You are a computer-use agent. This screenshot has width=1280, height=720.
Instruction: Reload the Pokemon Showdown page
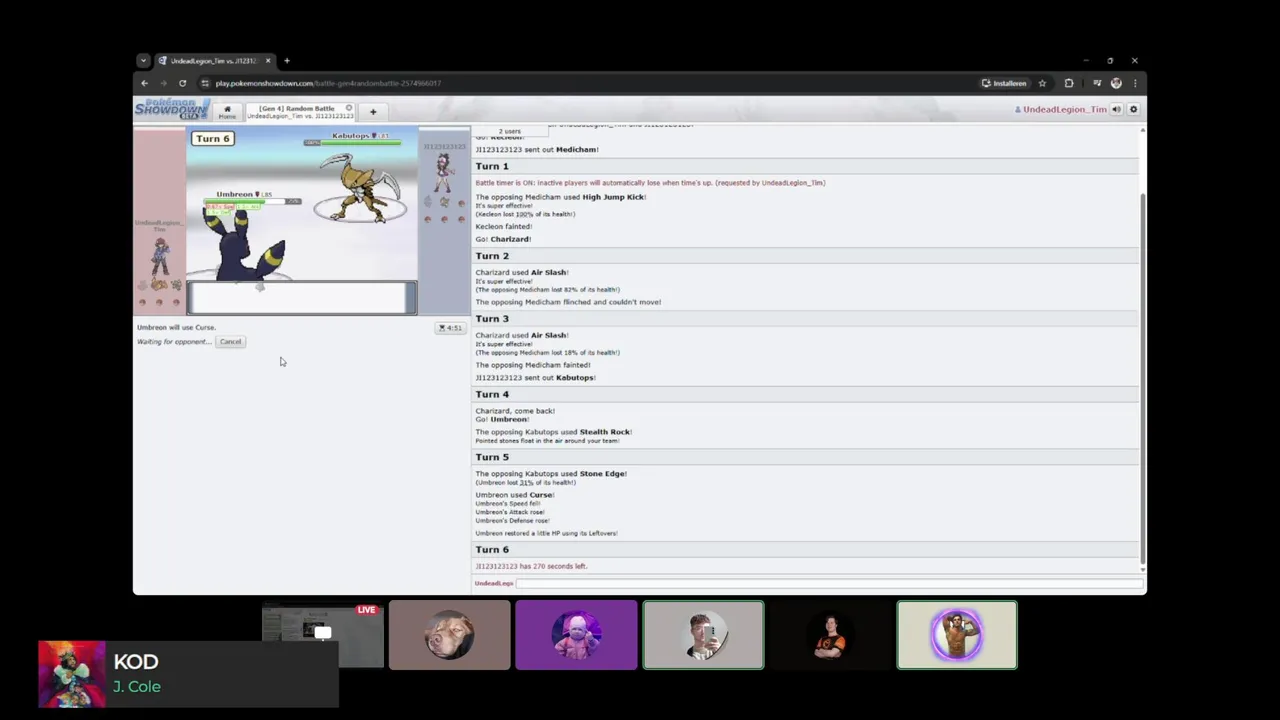click(182, 83)
